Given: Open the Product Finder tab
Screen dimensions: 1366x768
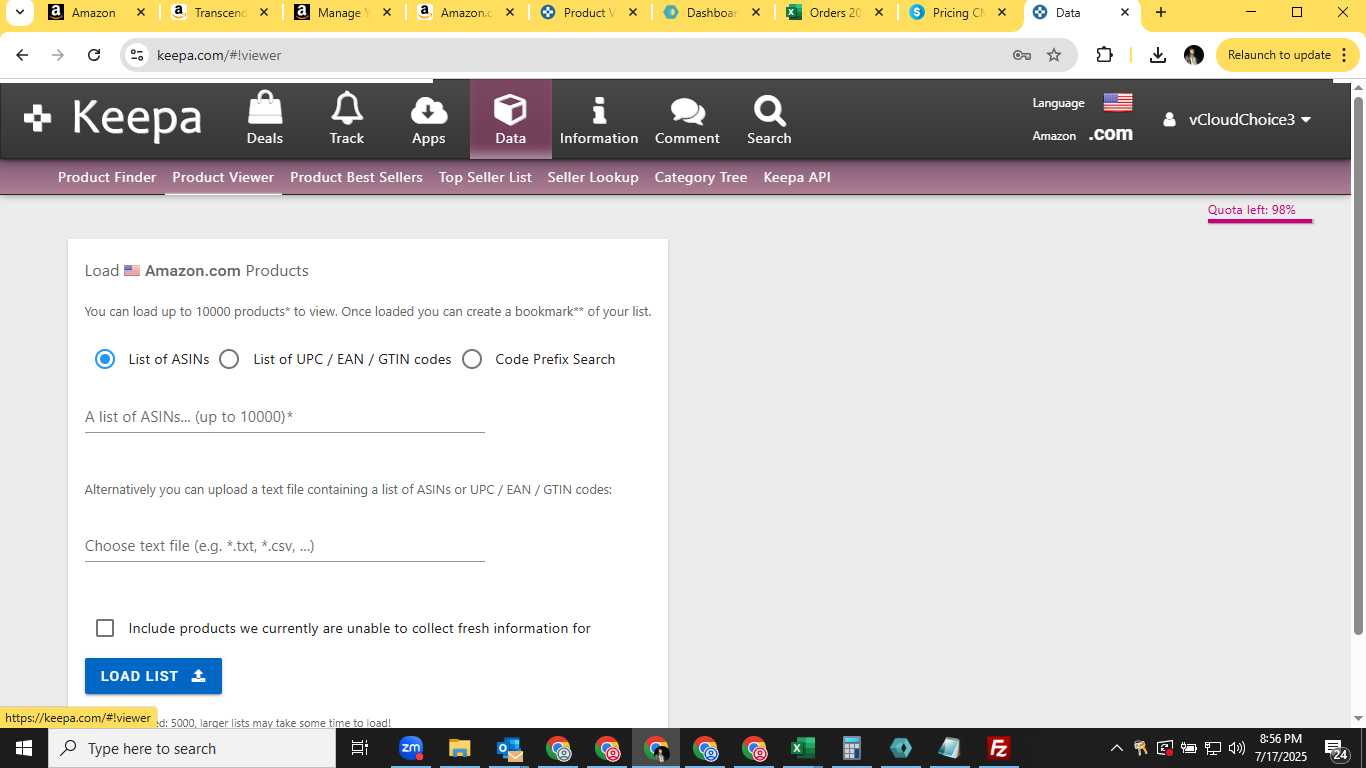Looking at the screenshot, I should (107, 177).
